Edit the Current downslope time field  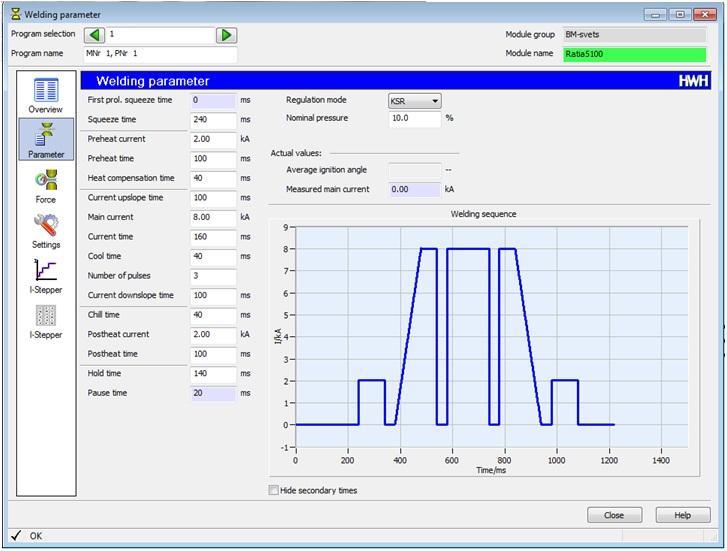[213, 295]
